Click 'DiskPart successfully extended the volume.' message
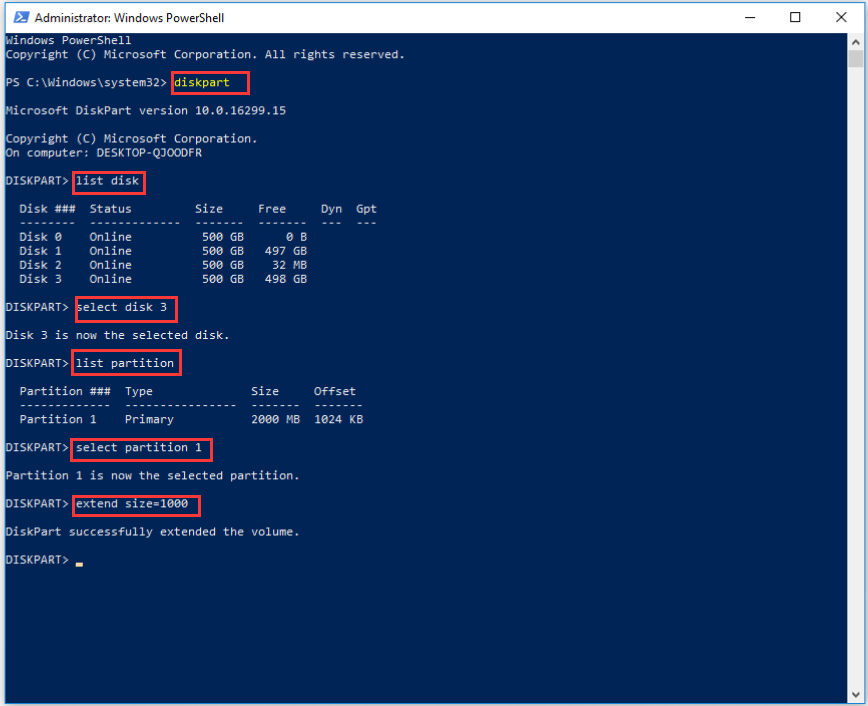 152,532
